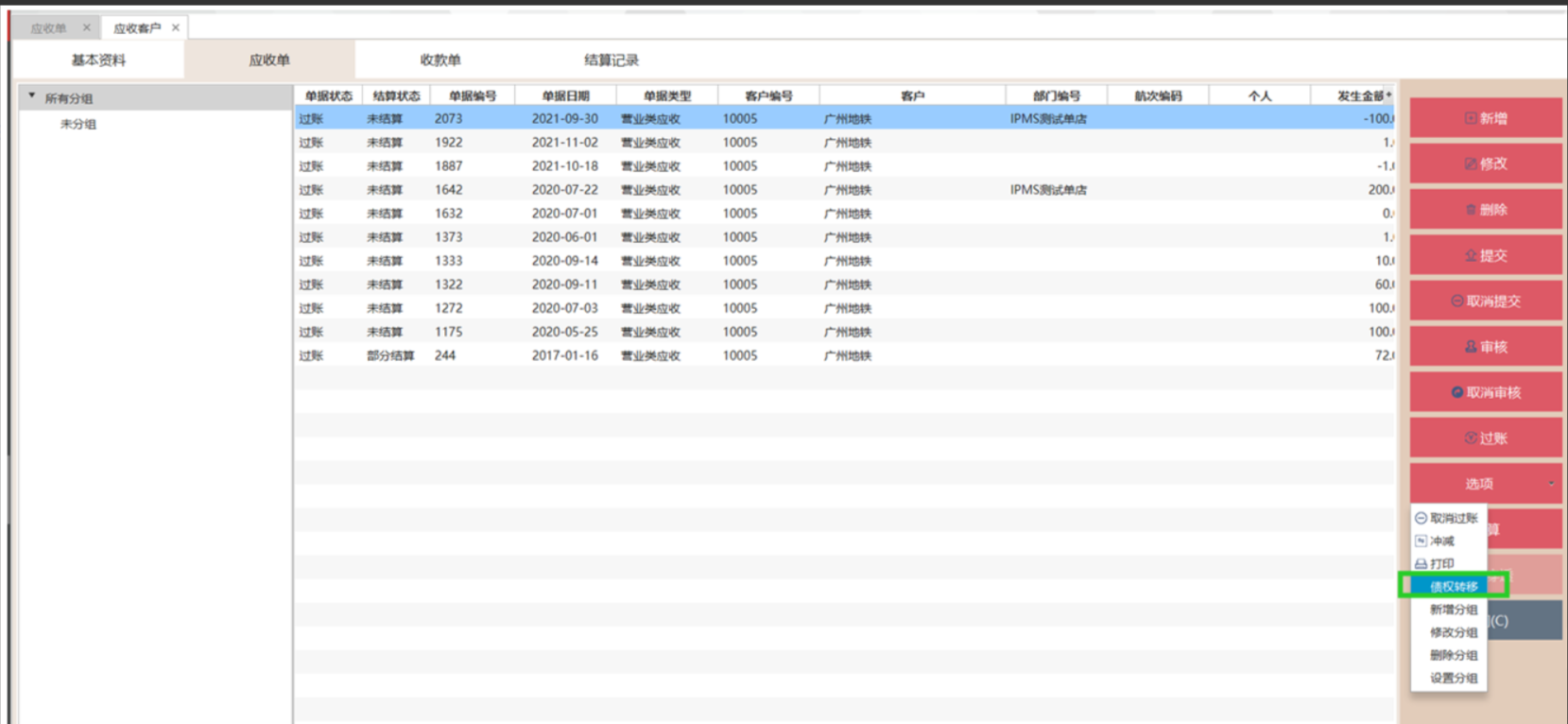Switch to the 基本资料 tab
Viewport: 1568px width, 724px height.
98,60
